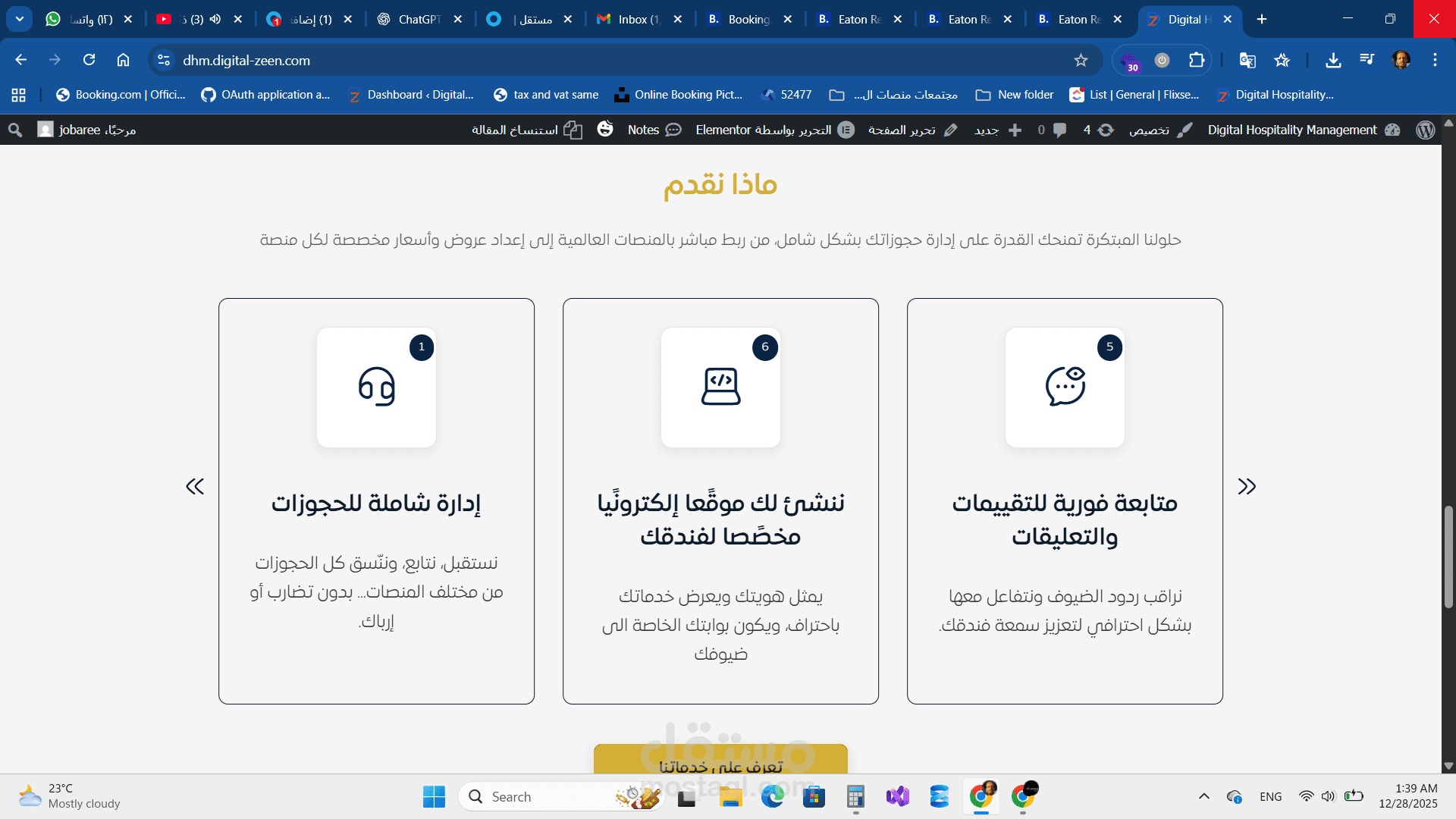This screenshot has width=1456, height=819.
Task: Click the headset icon on the first card
Action: click(376, 387)
